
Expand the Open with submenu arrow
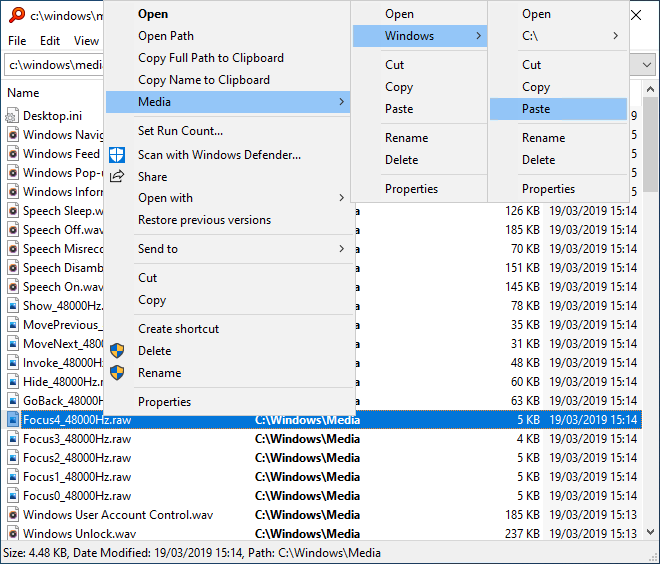click(x=341, y=198)
